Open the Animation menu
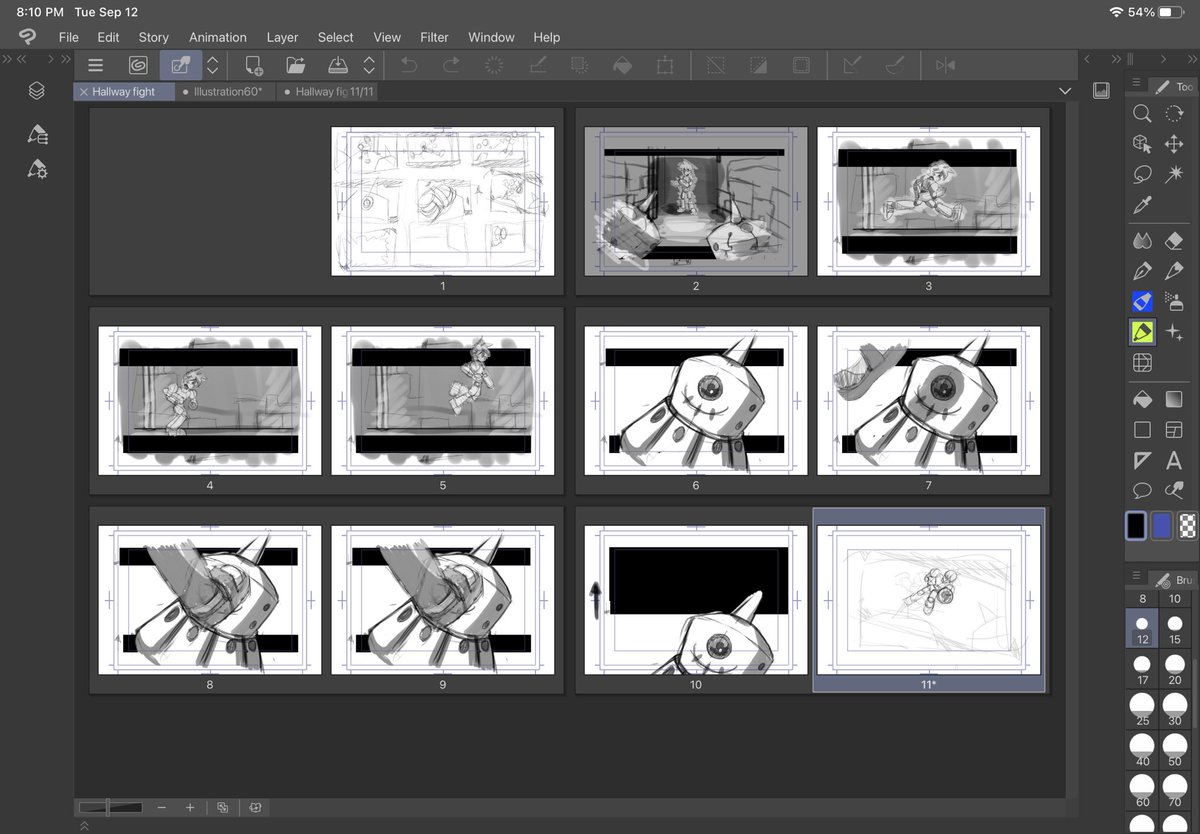Screen dimensions: 1200x834 (x=218, y=37)
